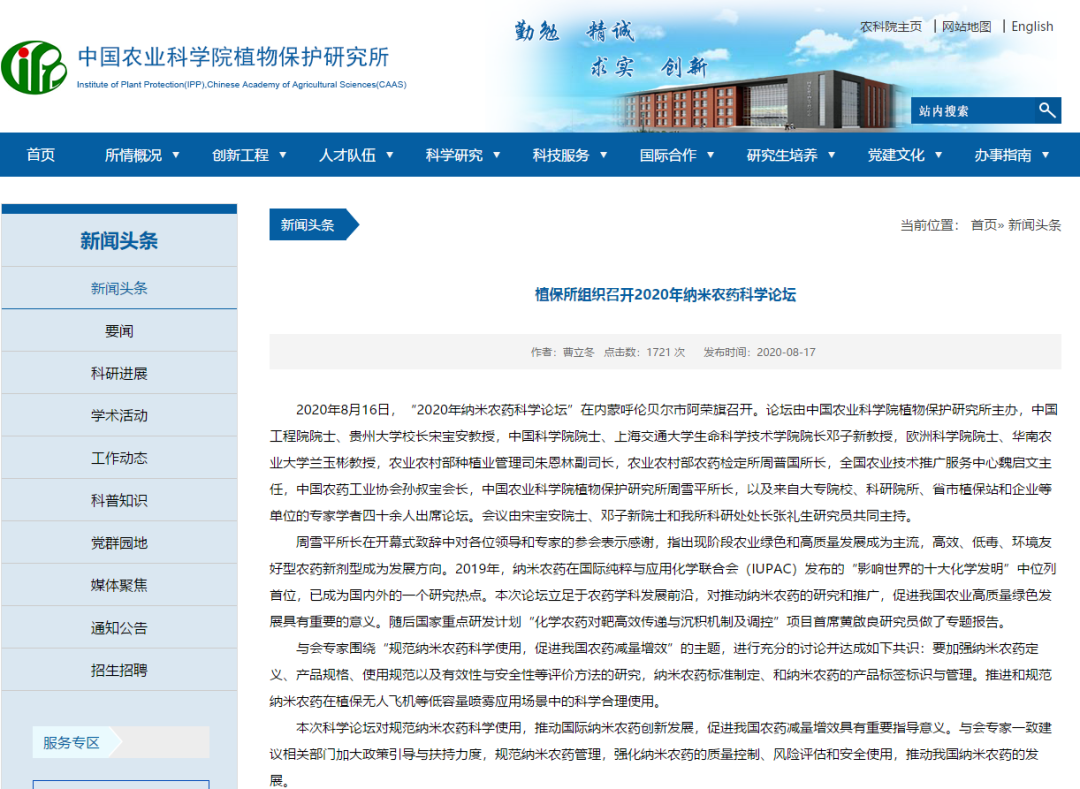The image size is (1080, 789).
Task: Expand dropdown arrow beside 研究生培养
Action: [x=831, y=155]
